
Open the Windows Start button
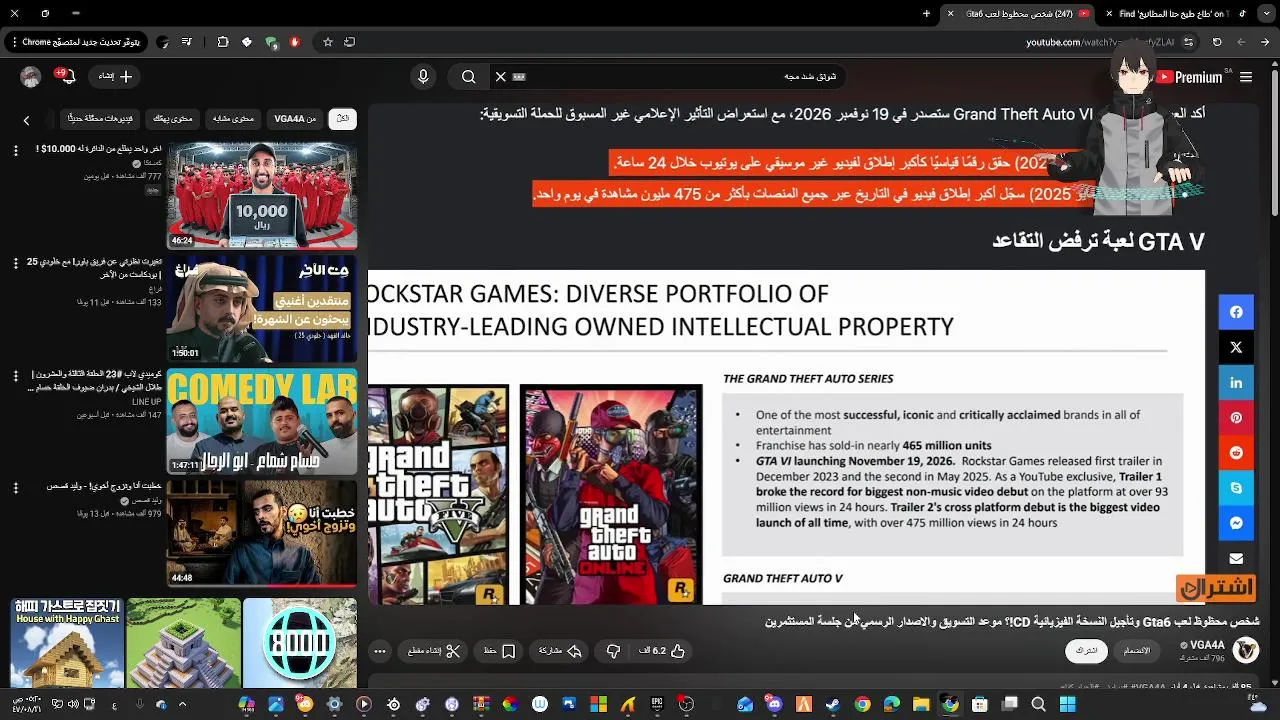pos(1067,705)
